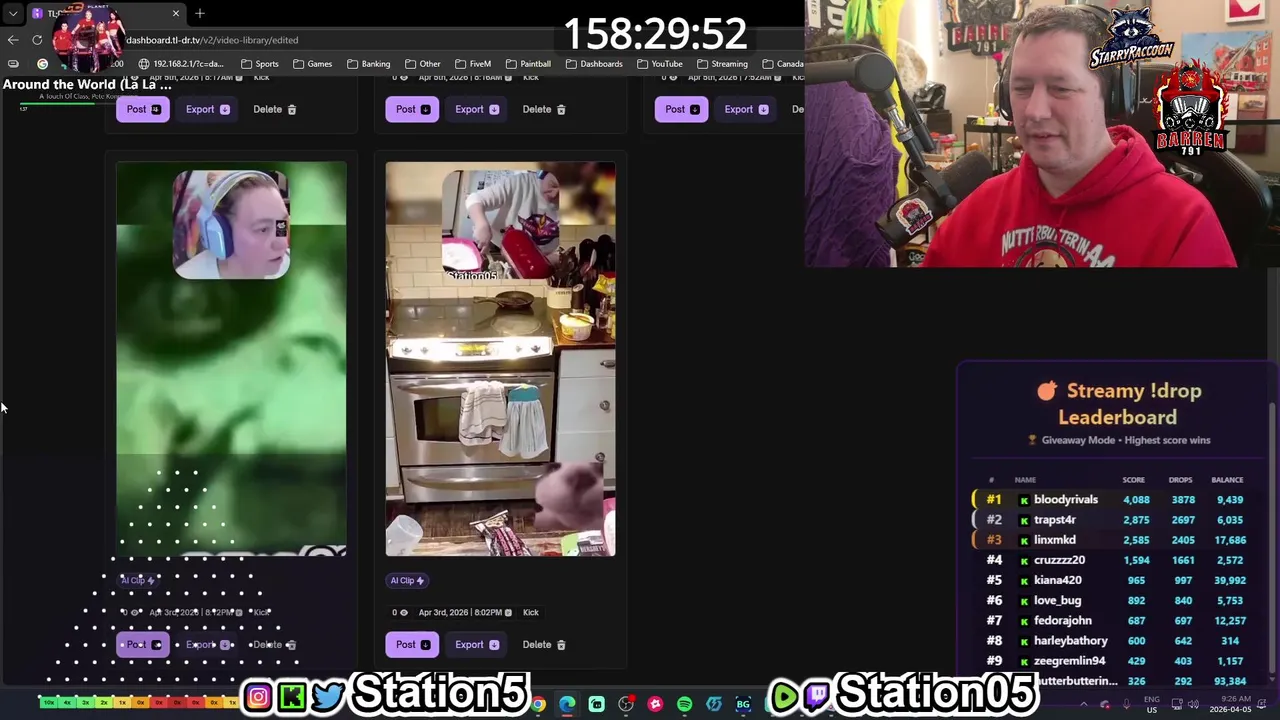Open a new browser tab
Screen dimensions: 1280x720
[x=200, y=13]
